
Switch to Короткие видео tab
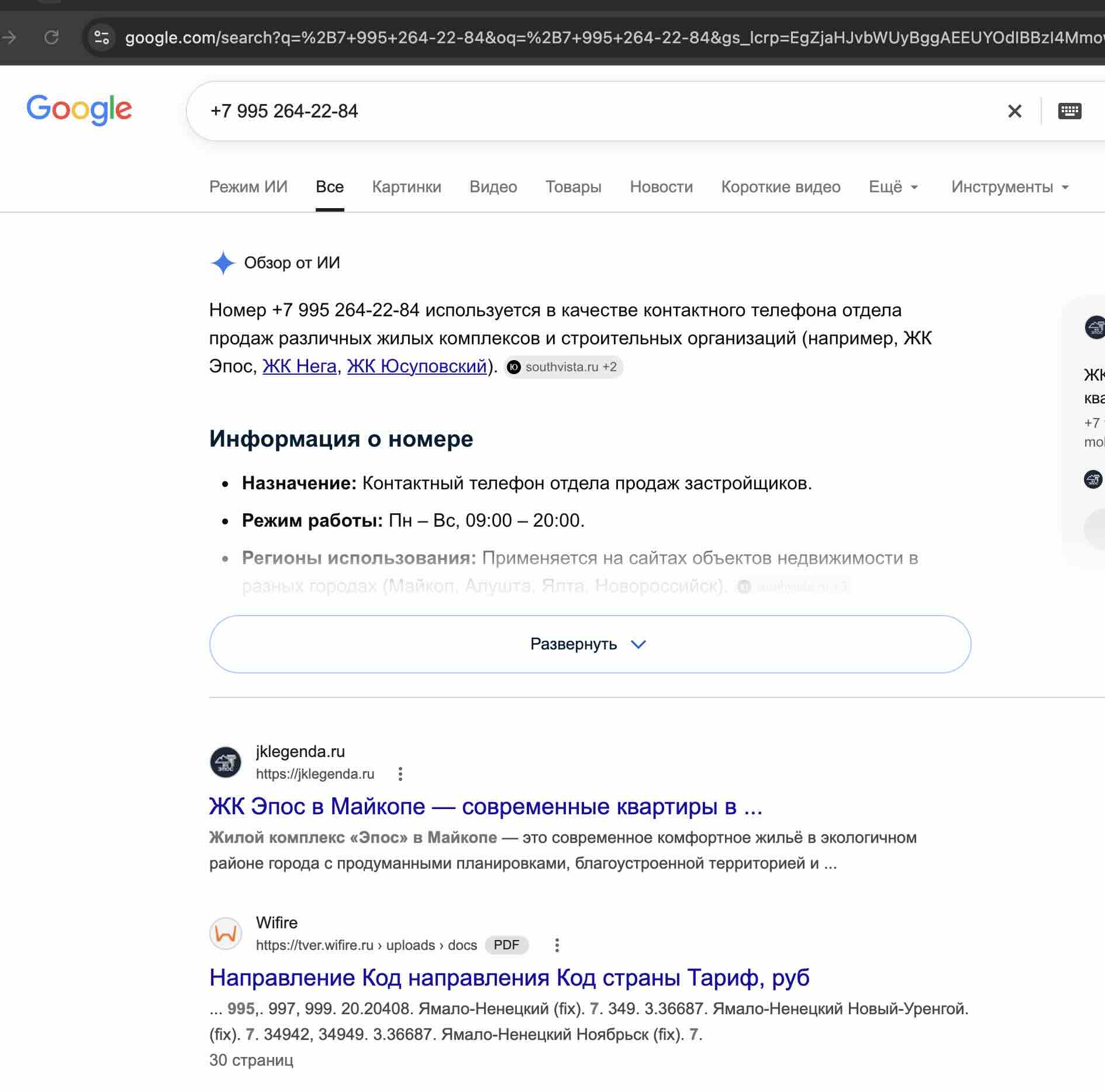click(781, 187)
